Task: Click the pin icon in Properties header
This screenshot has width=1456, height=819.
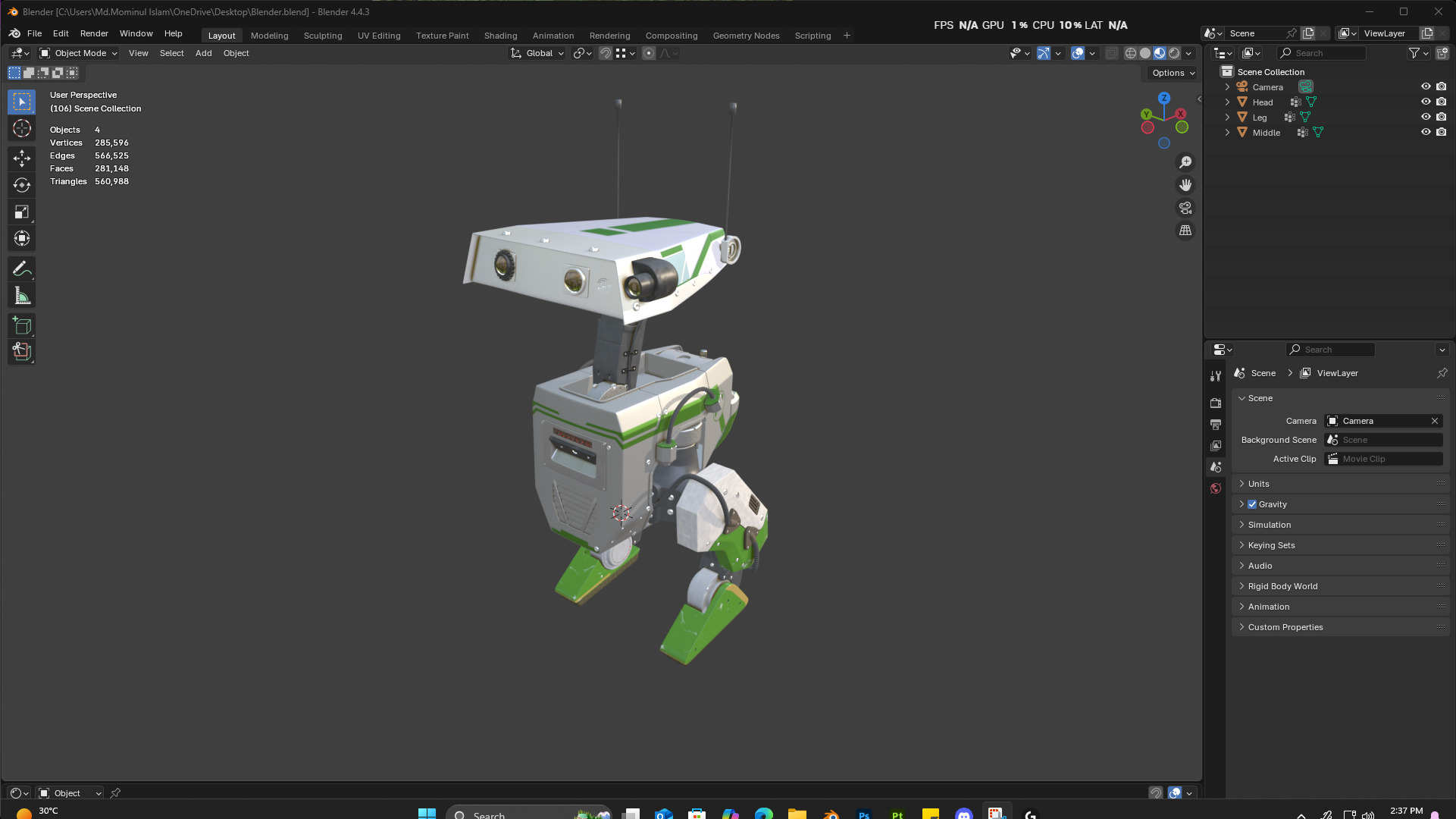Action: point(1442,373)
